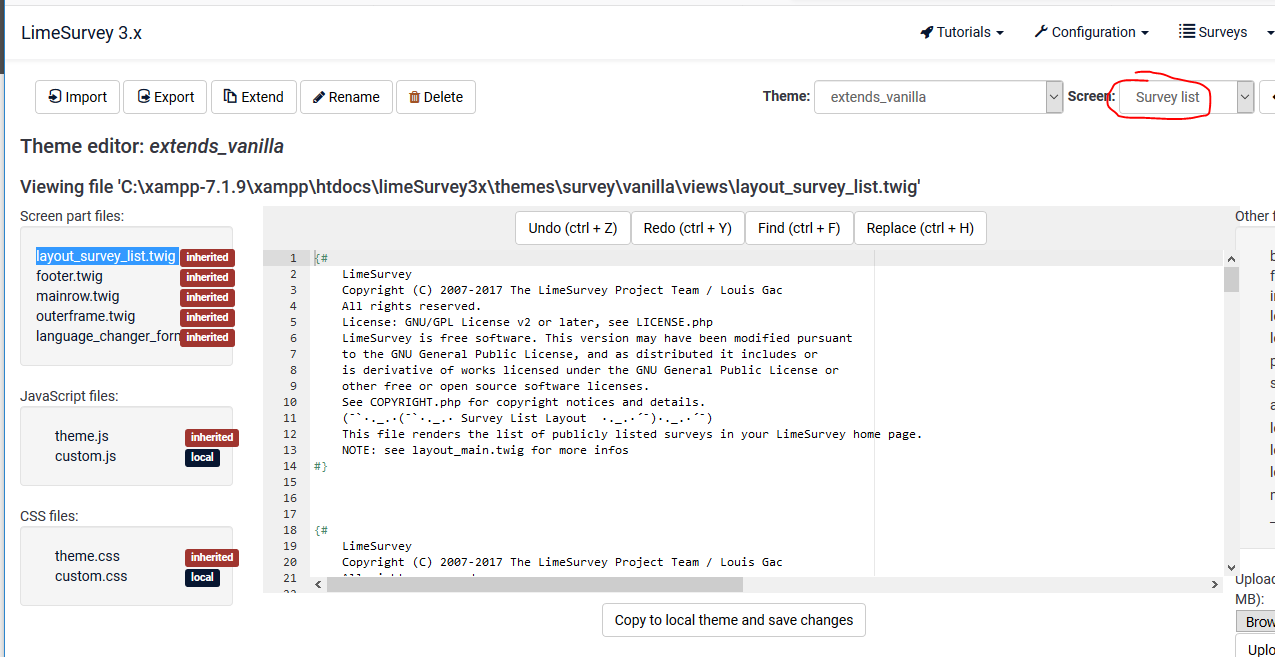Click the Surveys list icon

coord(1187,32)
